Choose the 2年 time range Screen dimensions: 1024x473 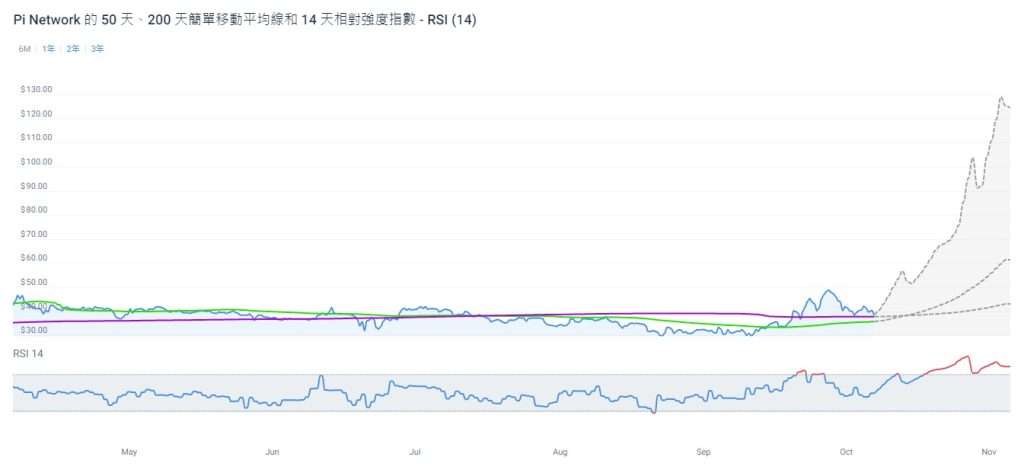coord(72,49)
